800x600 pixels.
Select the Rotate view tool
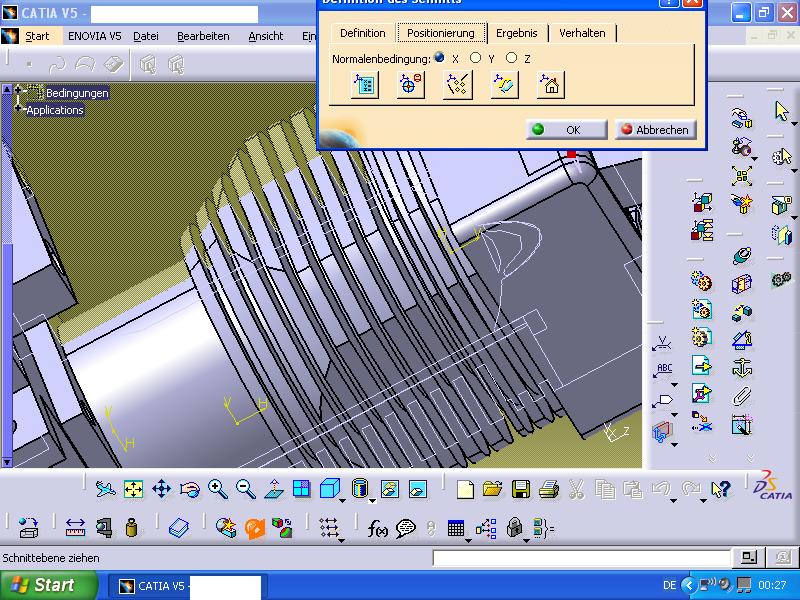[190, 489]
